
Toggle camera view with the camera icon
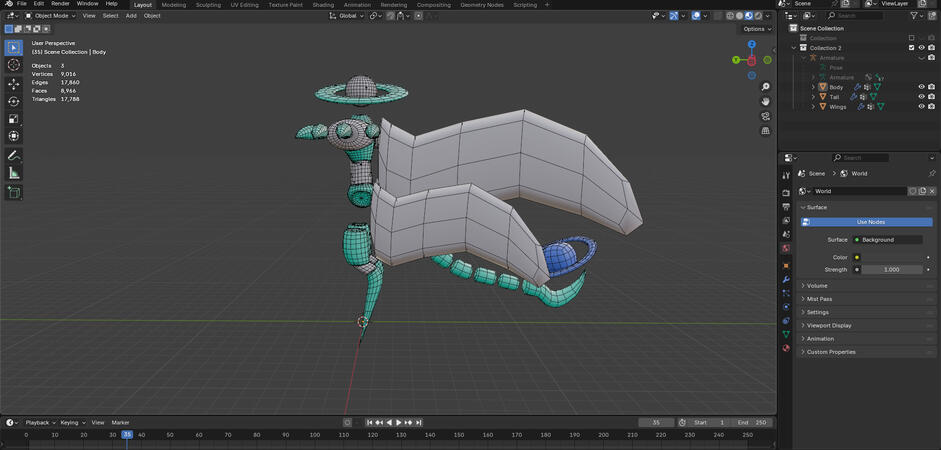click(766, 116)
